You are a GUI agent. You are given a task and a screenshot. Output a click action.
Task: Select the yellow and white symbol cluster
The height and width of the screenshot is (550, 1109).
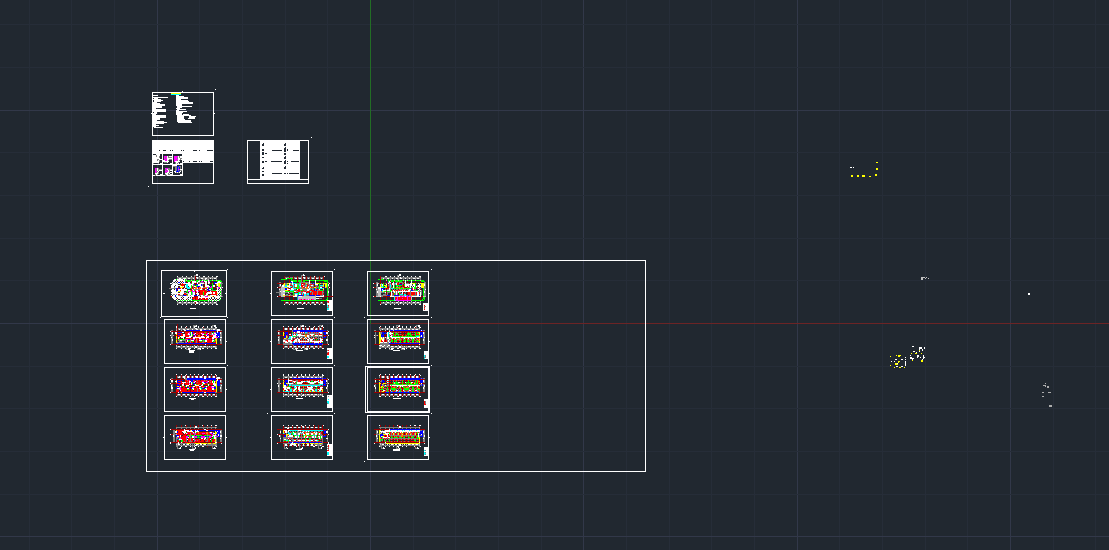tap(907, 357)
